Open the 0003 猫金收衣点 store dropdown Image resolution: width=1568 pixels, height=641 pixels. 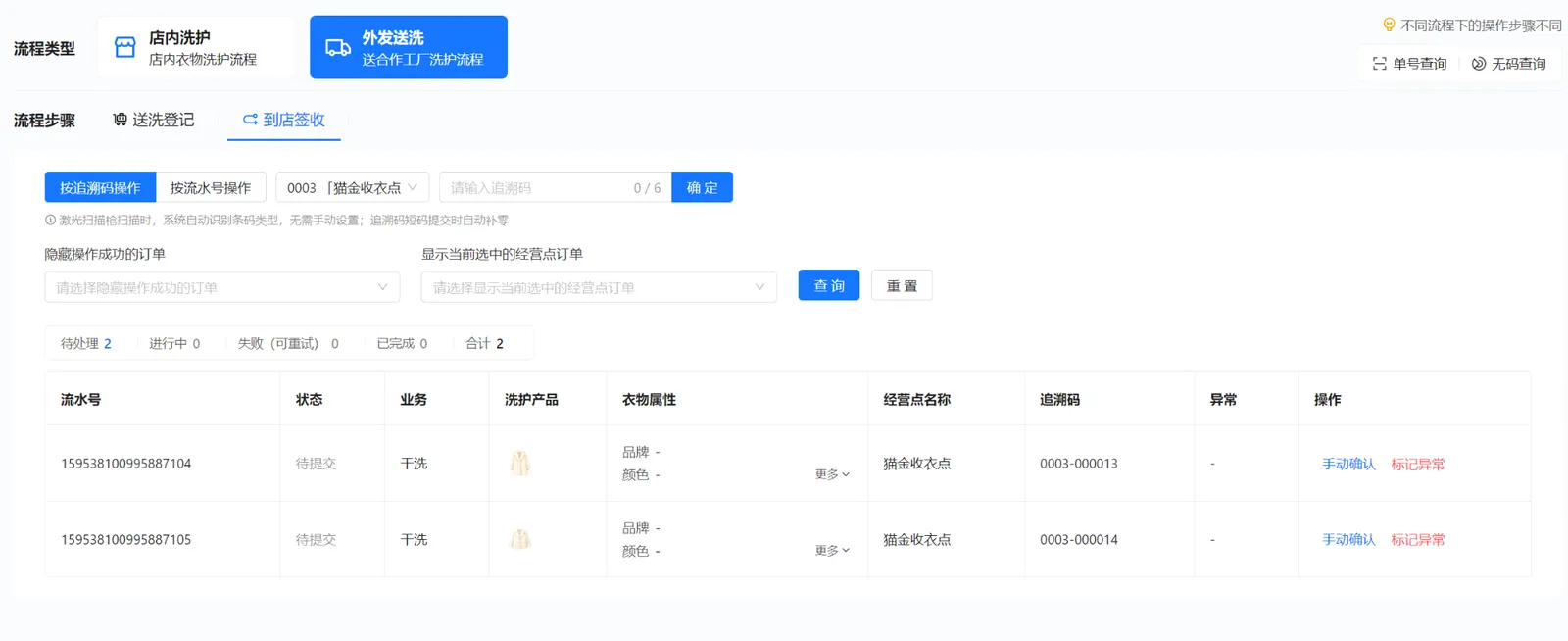tap(352, 187)
